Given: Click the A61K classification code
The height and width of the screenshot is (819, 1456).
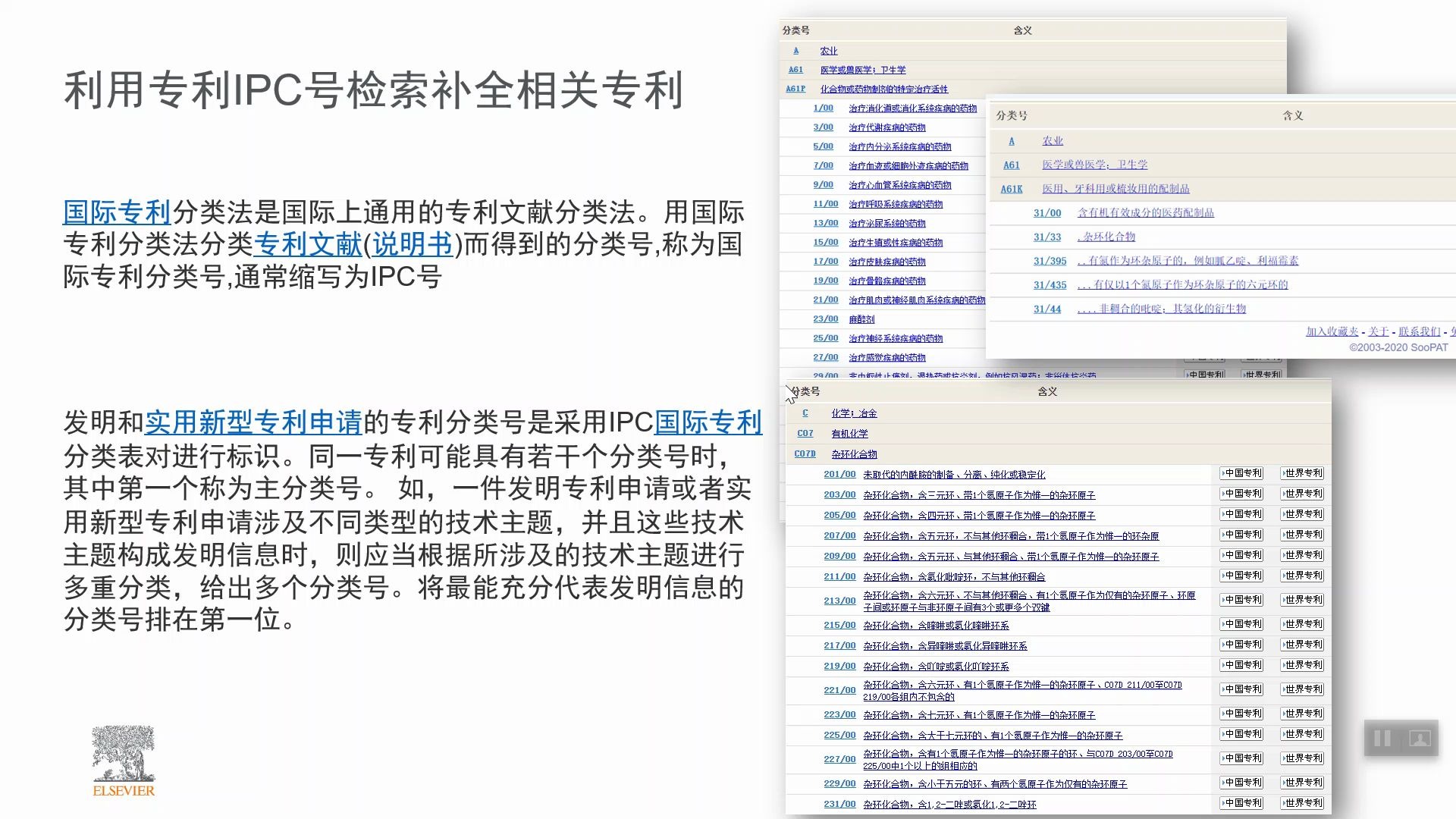Looking at the screenshot, I should [1011, 189].
